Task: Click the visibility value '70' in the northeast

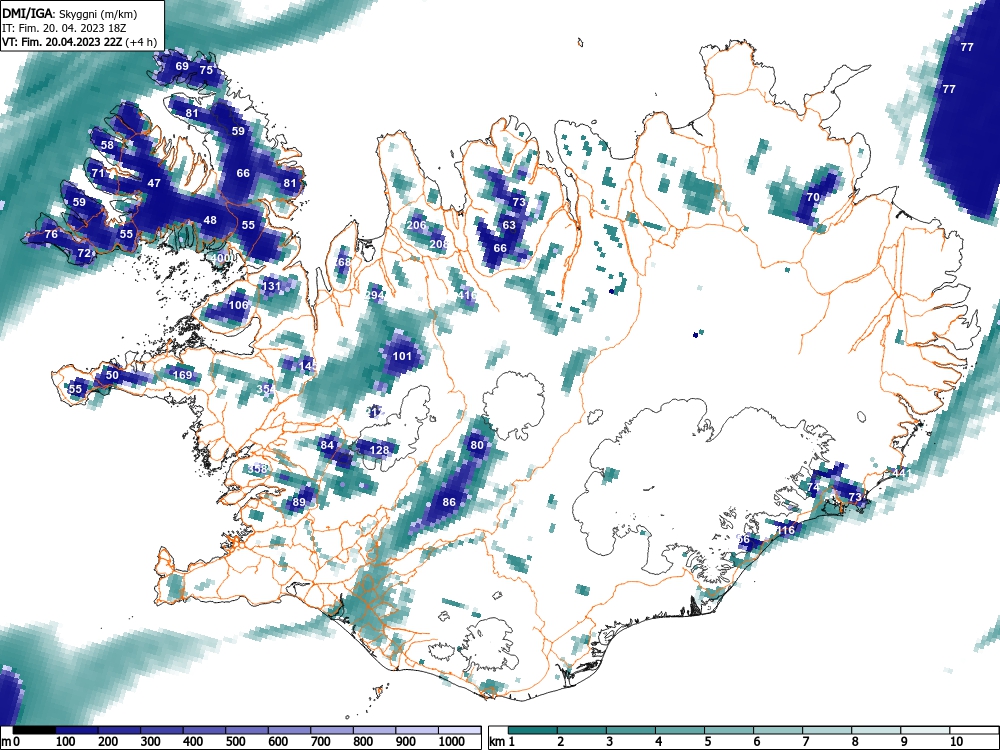Action: [812, 198]
